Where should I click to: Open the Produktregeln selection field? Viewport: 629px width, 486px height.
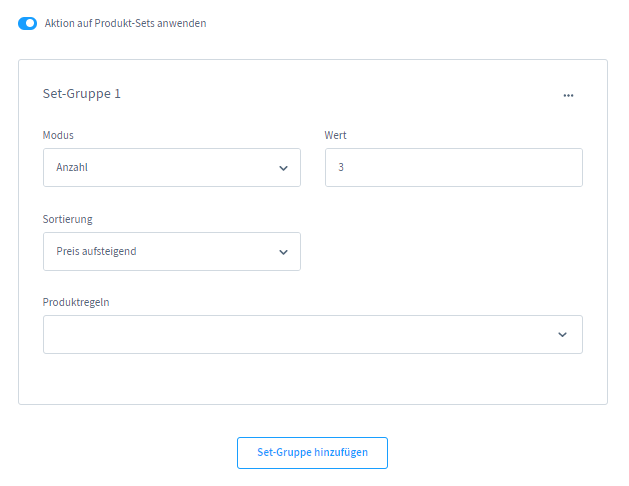click(x=300, y=334)
